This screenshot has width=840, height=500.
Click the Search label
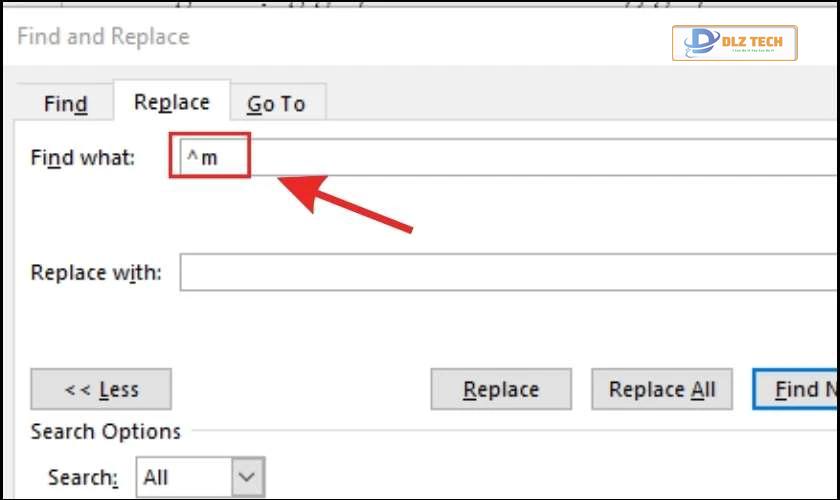tap(83, 477)
